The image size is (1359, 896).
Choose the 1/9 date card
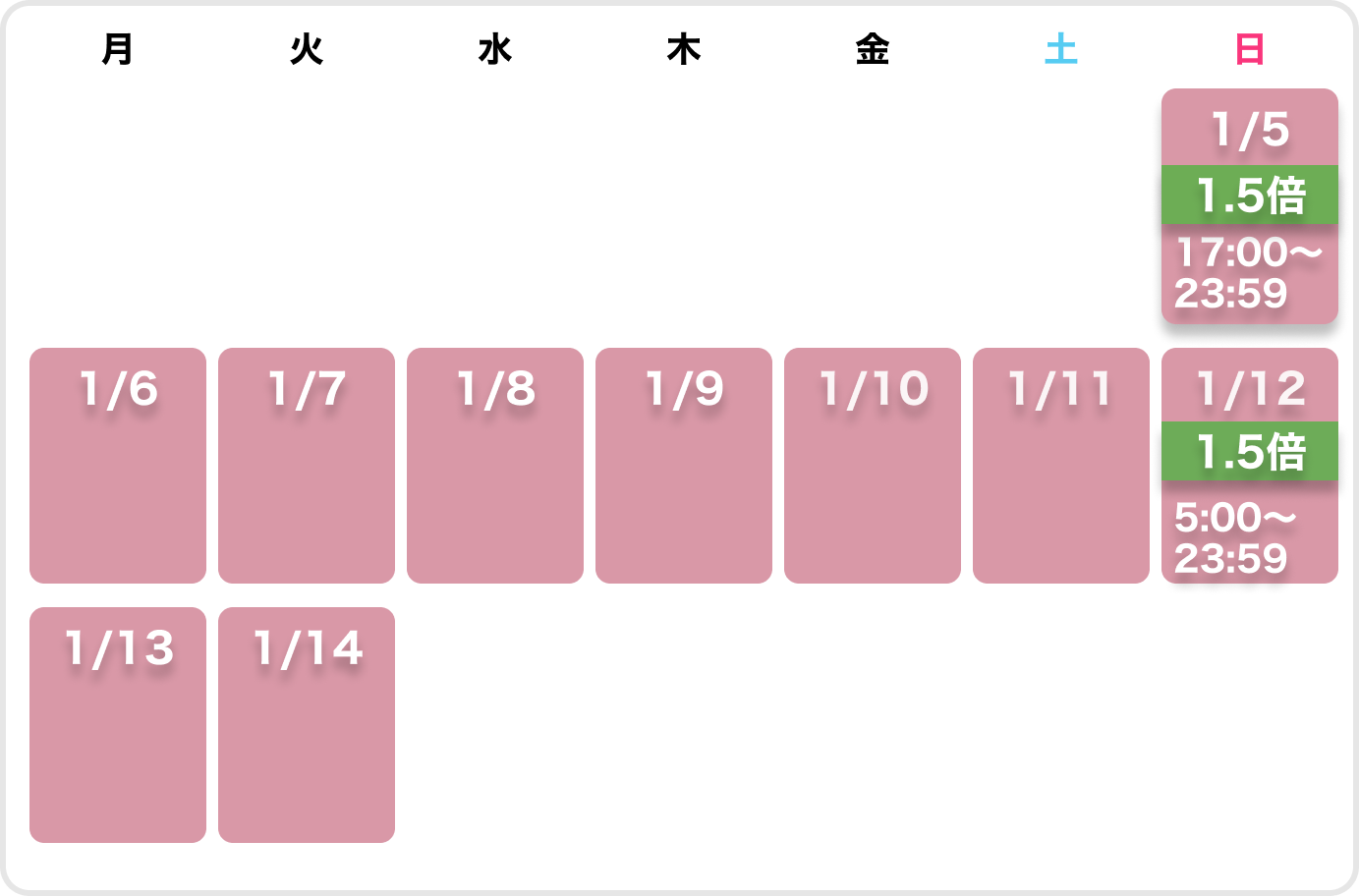(x=684, y=466)
